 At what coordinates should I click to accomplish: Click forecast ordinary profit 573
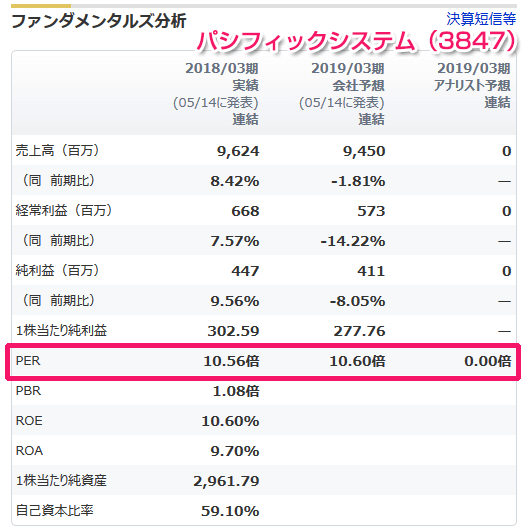coord(371,211)
